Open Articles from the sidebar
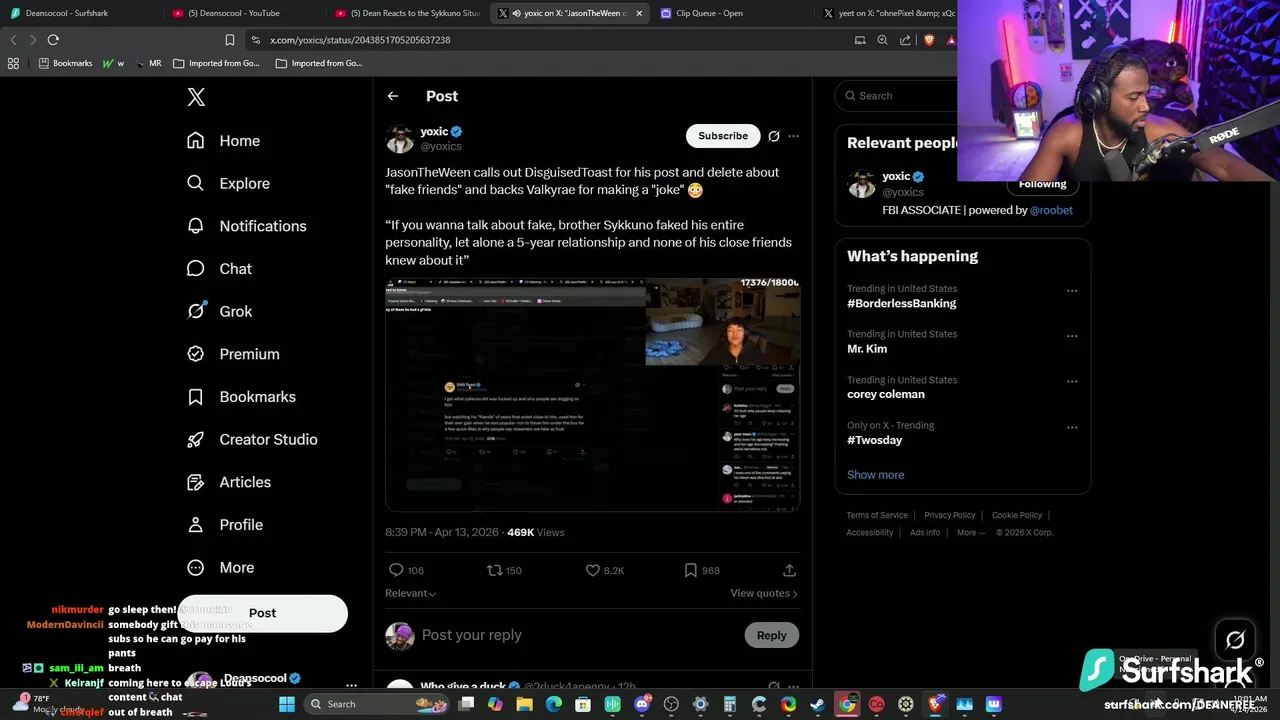 (228, 482)
